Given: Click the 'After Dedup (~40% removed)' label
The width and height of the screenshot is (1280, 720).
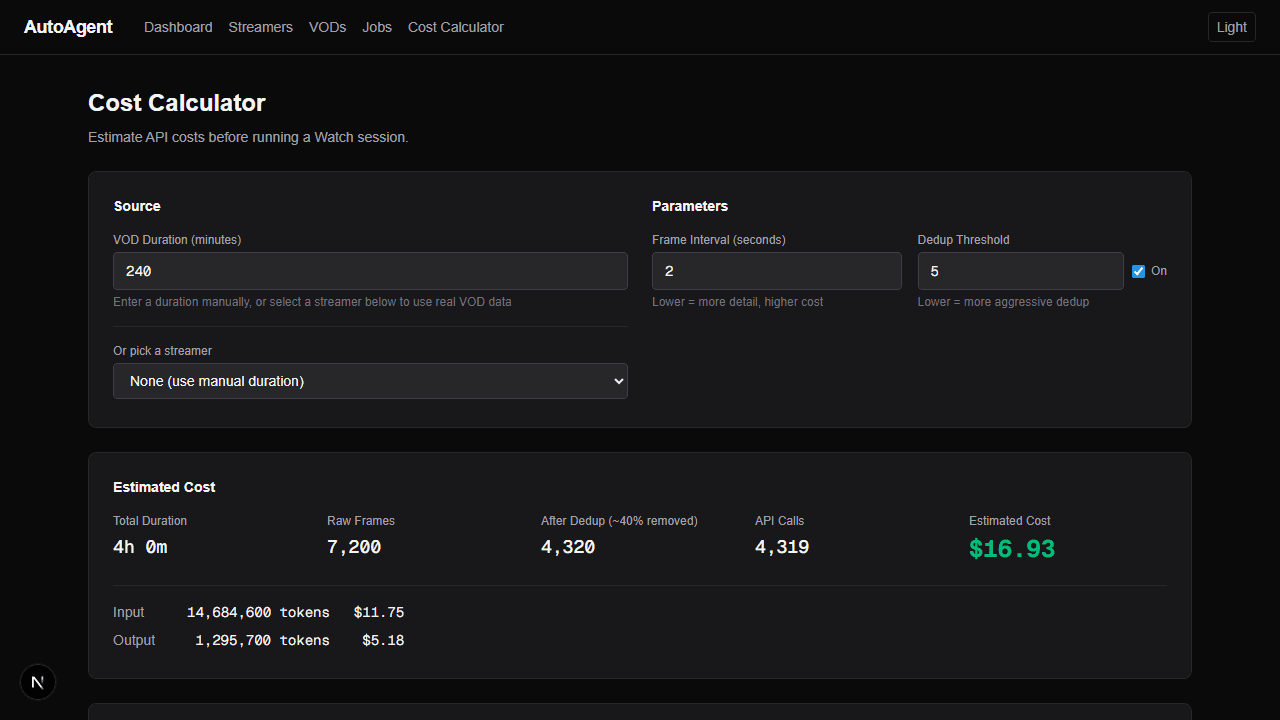Looking at the screenshot, I should 619,521.
